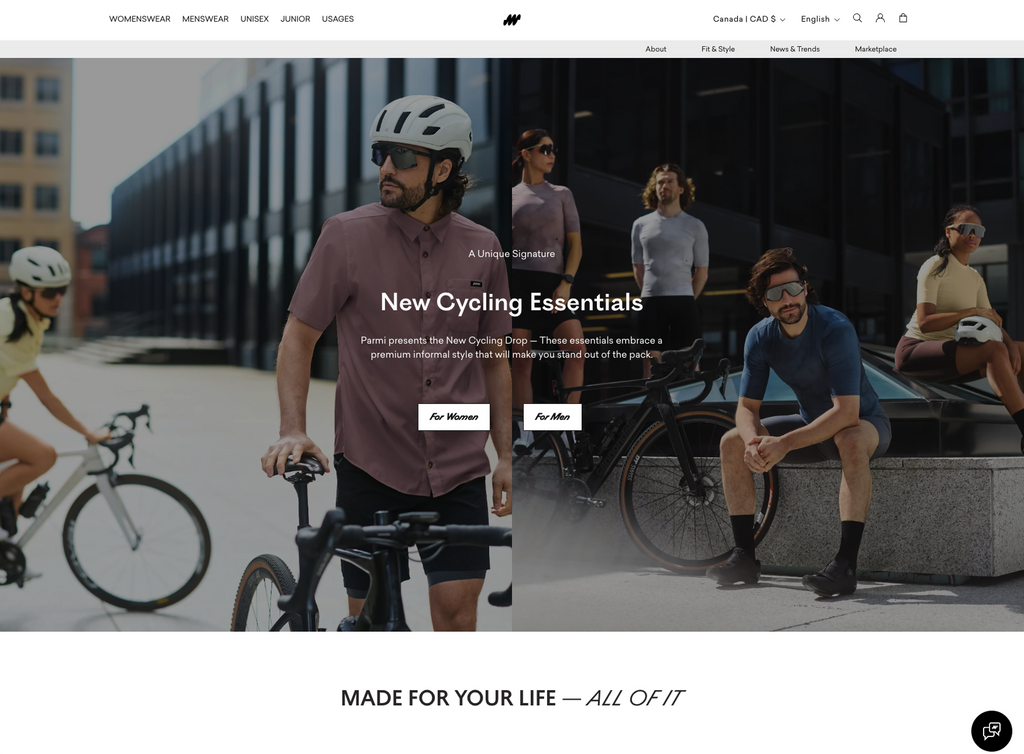Click the For Women button

(x=454, y=416)
